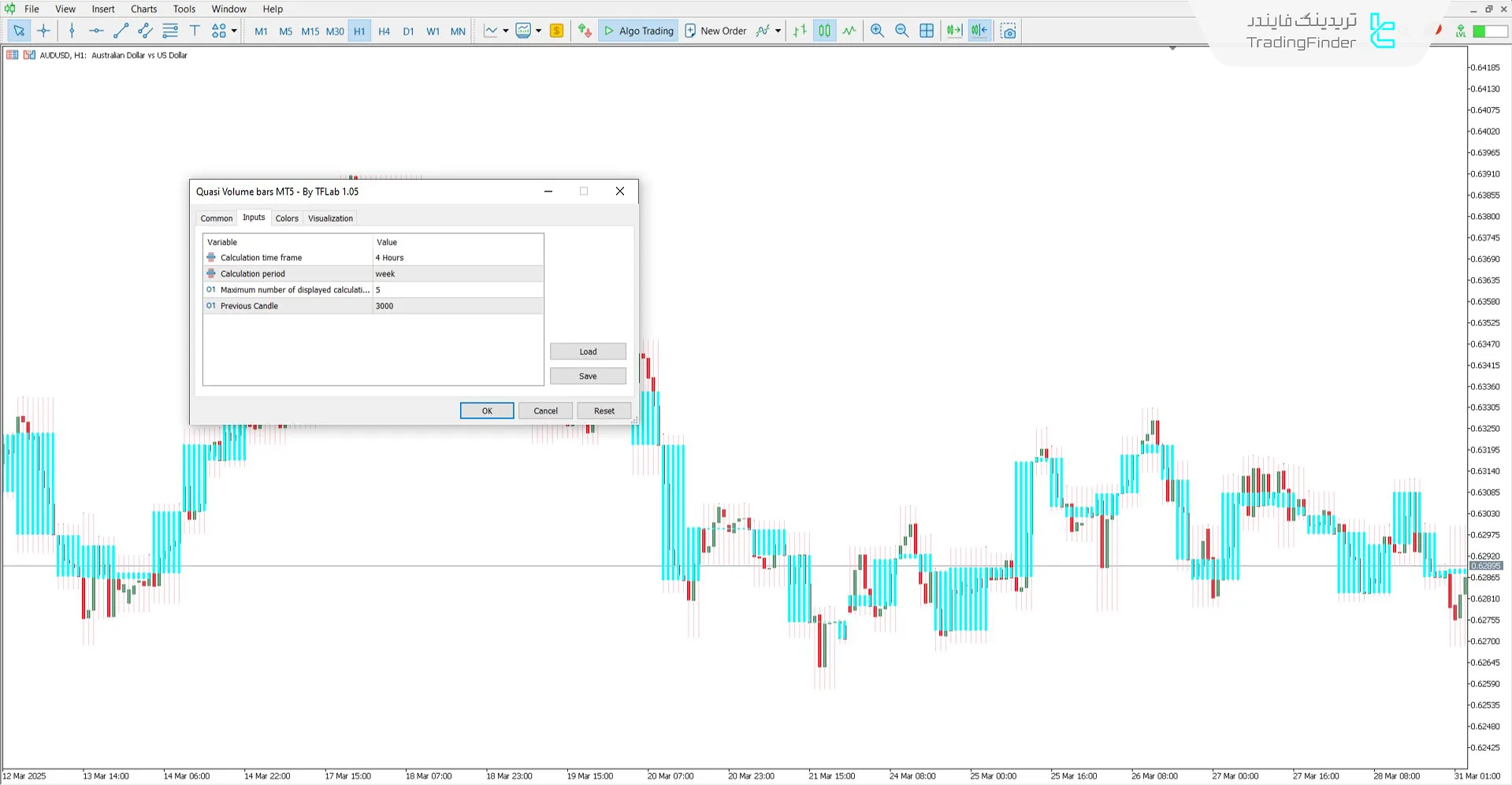This screenshot has height=785, width=1512.
Task: Expand the shapes objects dropdown arrow
Action: point(234,31)
